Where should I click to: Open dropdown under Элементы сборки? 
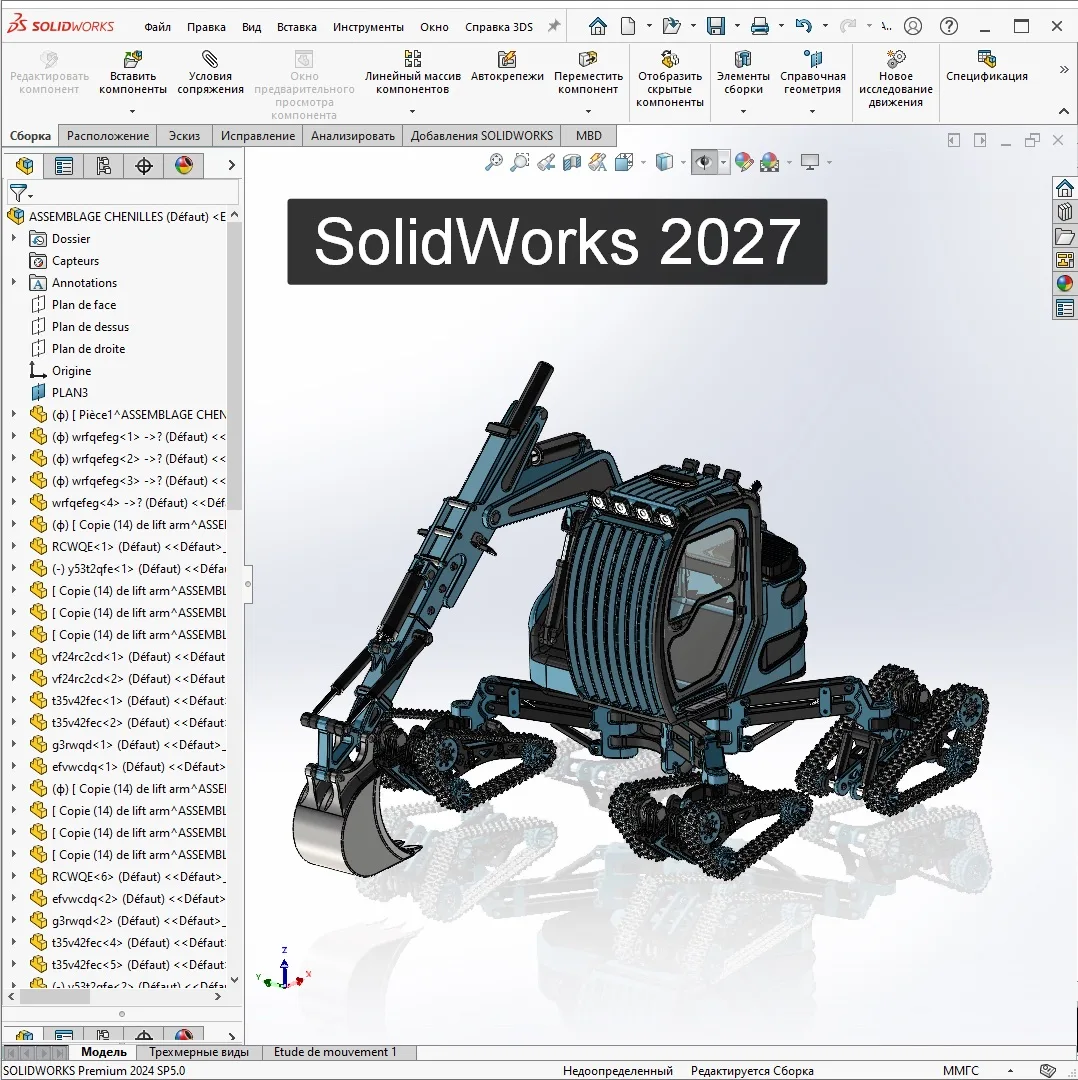(743, 111)
